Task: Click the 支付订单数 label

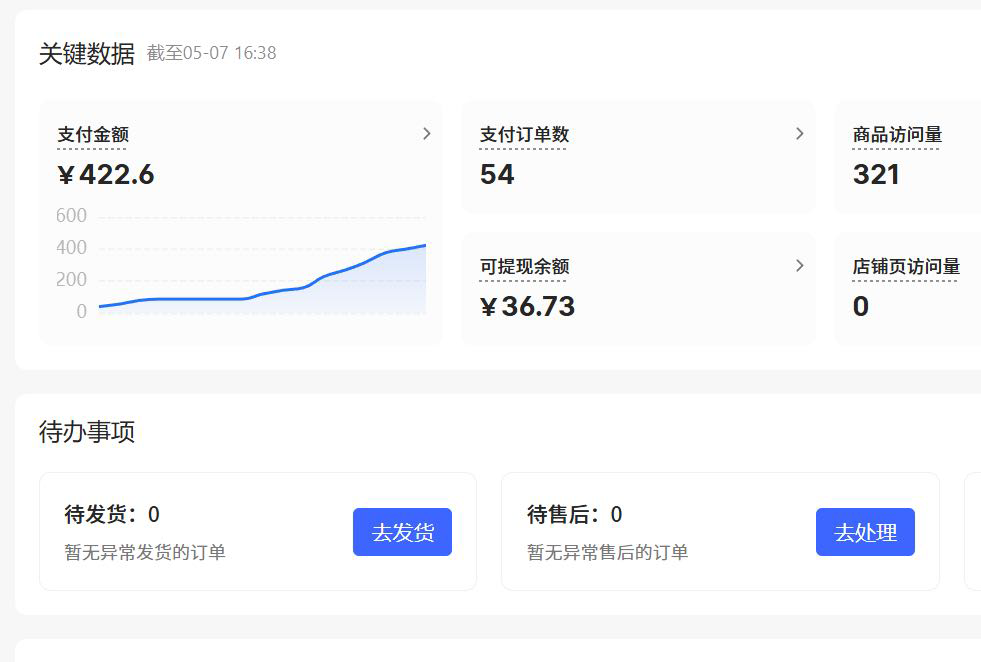Action: click(524, 135)
